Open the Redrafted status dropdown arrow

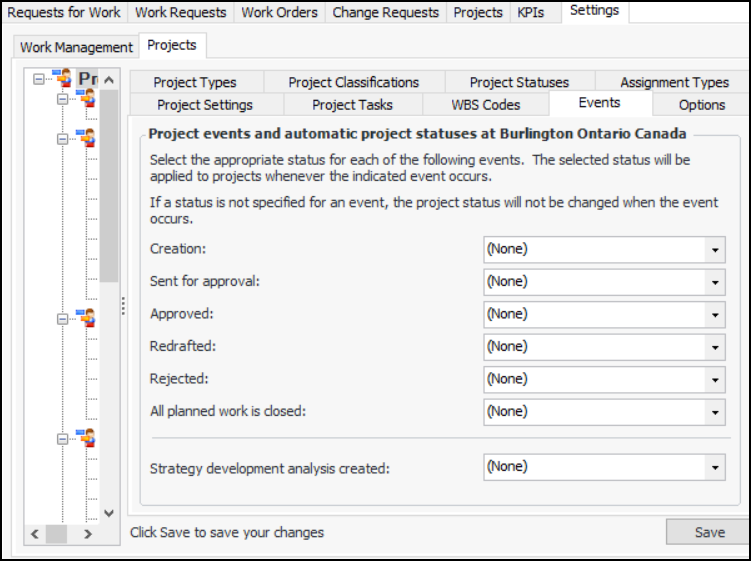(715, 347)
